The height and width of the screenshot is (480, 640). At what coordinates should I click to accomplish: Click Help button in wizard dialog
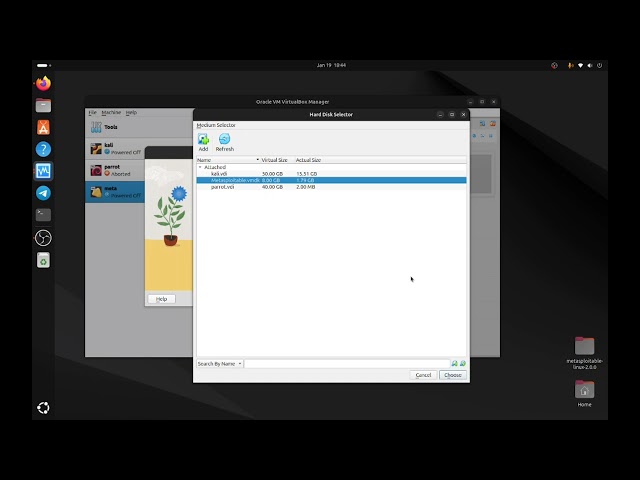(x=162, y=299)
